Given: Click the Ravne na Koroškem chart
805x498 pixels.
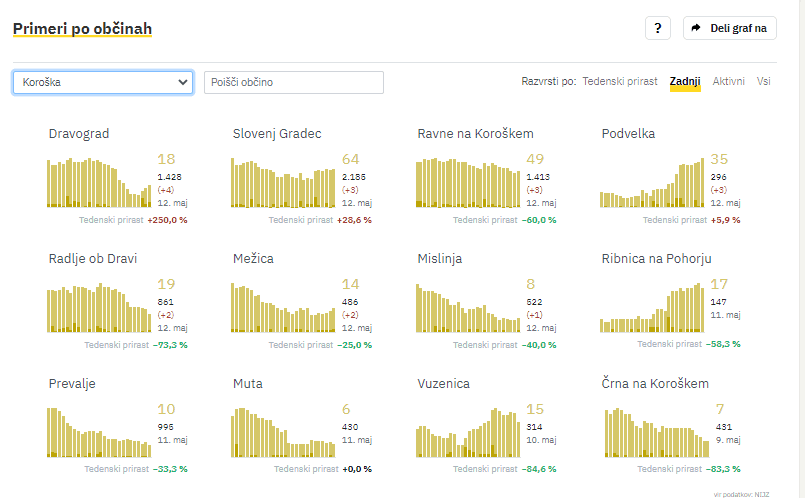Looking at the screenshot, I should (467, 182).
